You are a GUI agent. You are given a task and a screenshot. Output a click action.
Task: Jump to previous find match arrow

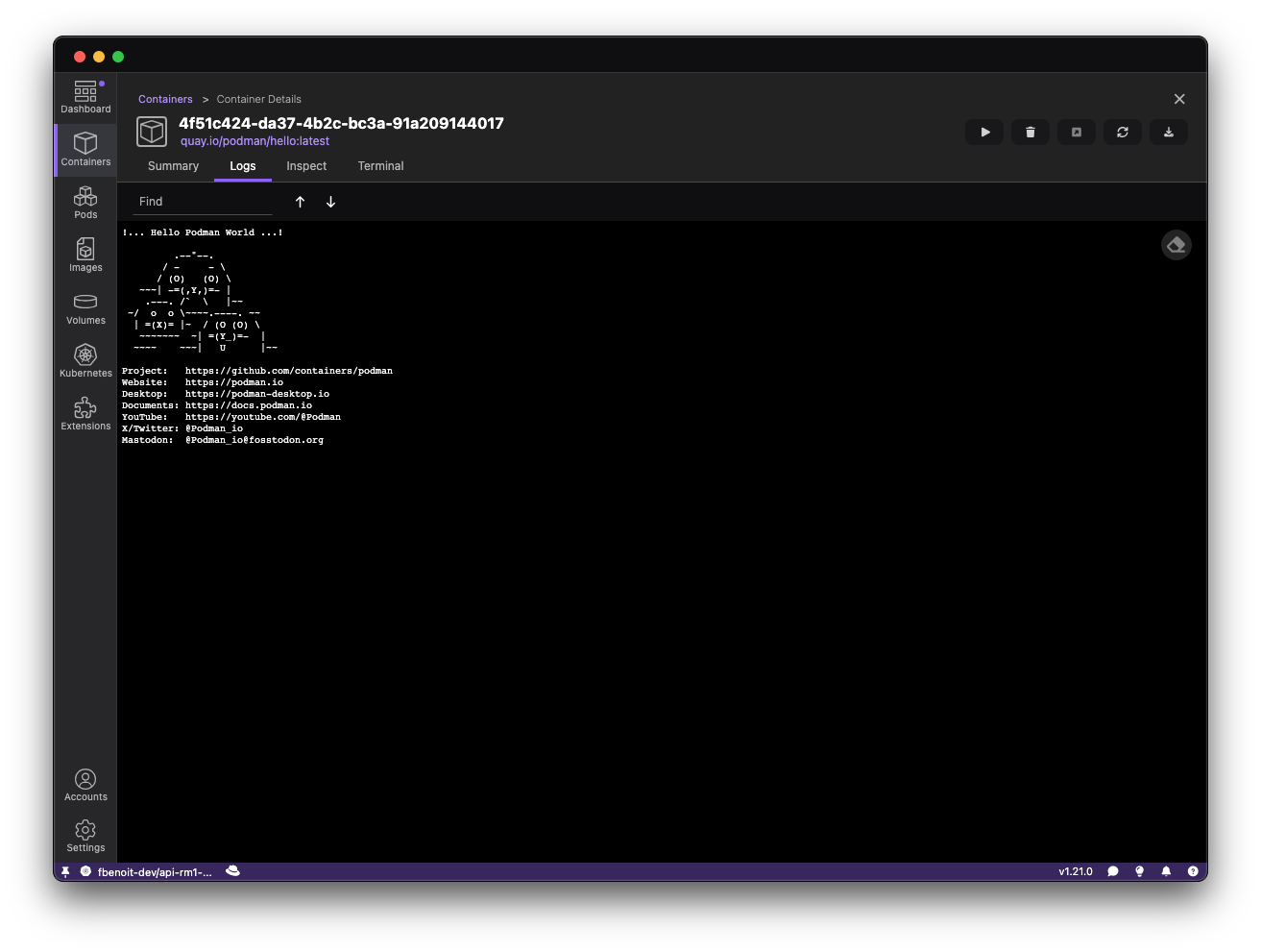(x=300, y=202)
